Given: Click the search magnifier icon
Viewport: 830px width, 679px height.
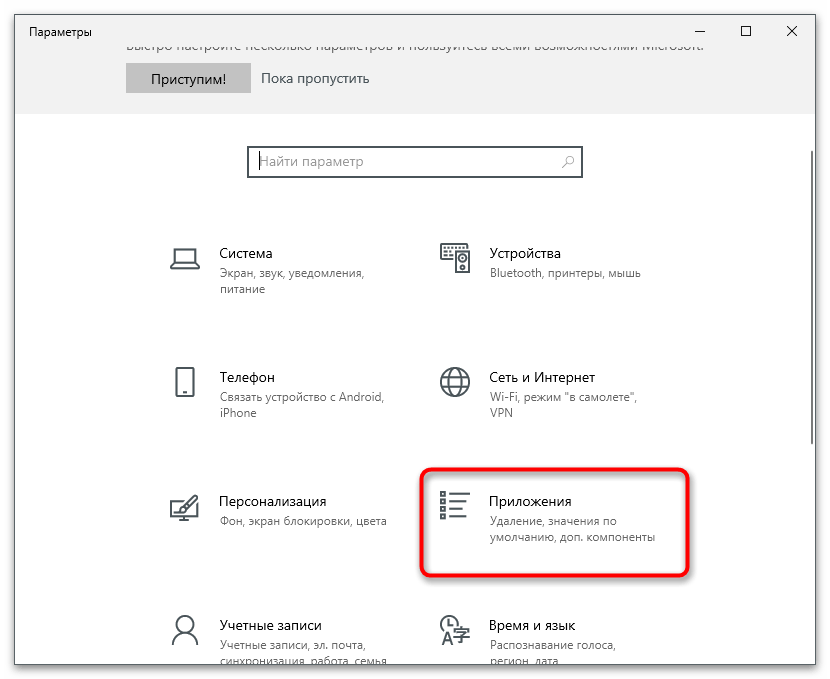Looking at the screenshot, I should pyautogui.click(x=567, y=161).
